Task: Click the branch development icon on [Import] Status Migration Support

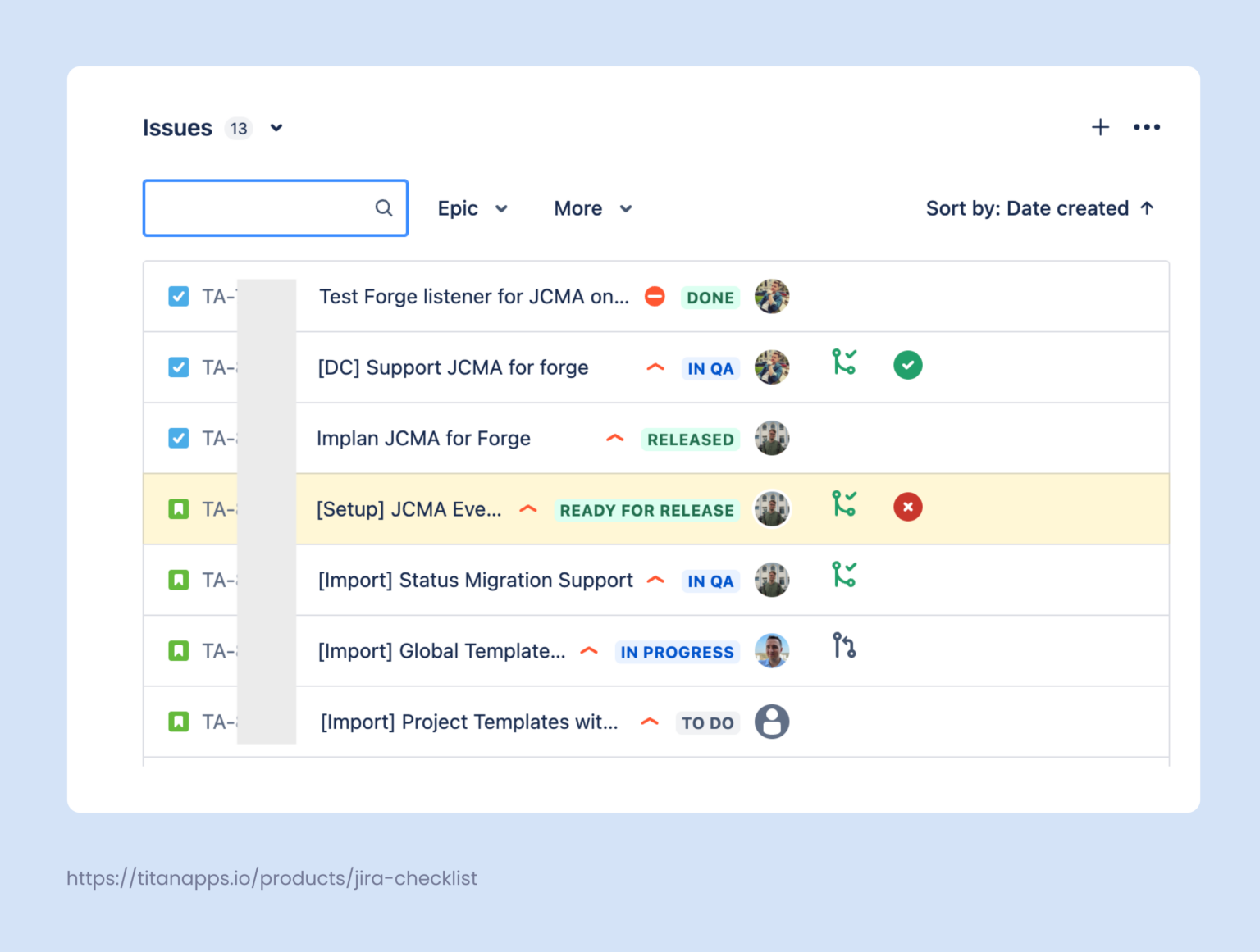Action: (x=845, y=576)
